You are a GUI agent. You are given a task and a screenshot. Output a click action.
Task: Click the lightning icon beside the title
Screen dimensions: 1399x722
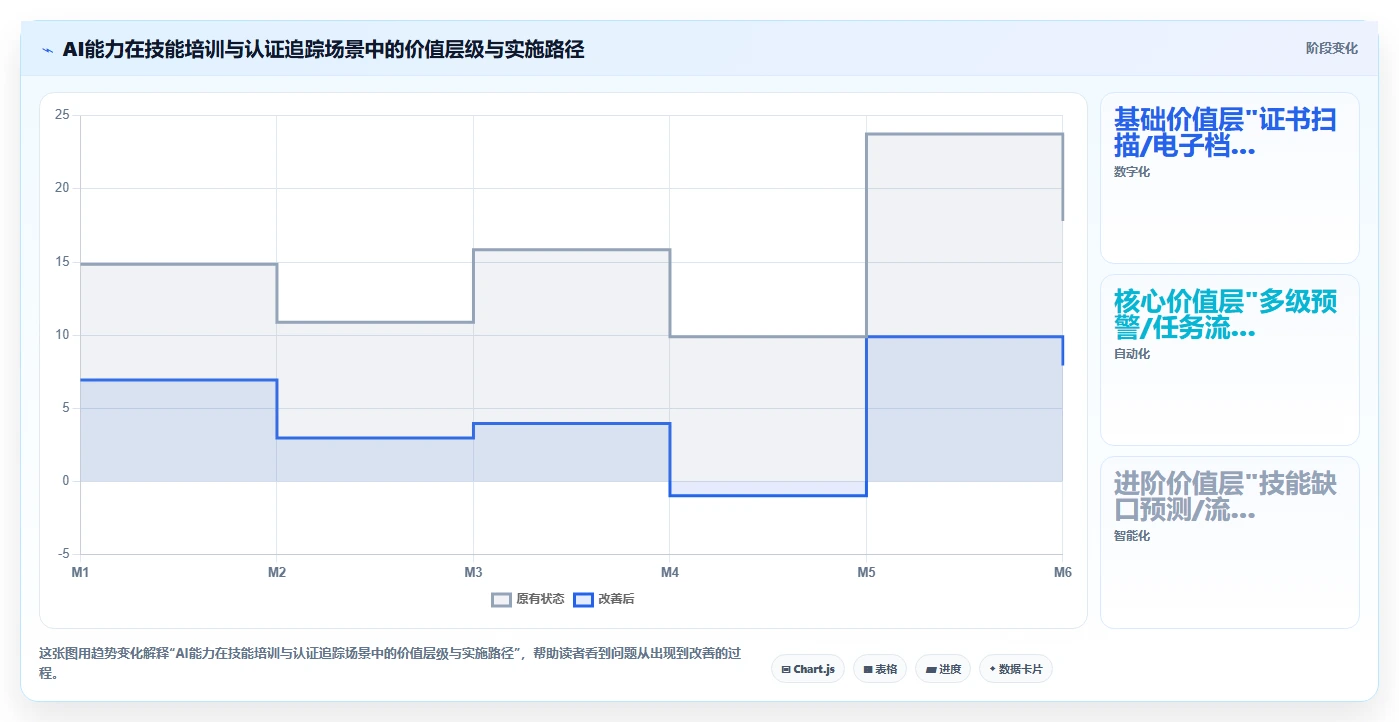coord(47,49)
